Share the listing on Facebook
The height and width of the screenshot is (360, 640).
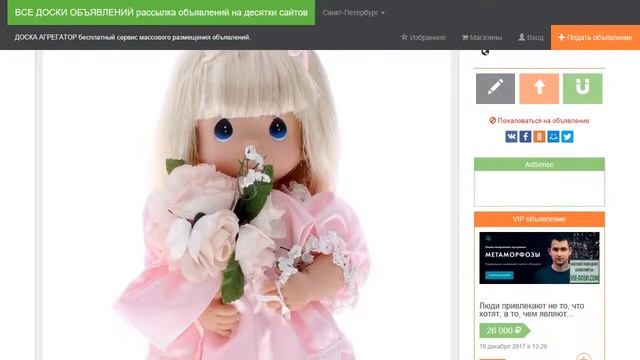(525, 136)
